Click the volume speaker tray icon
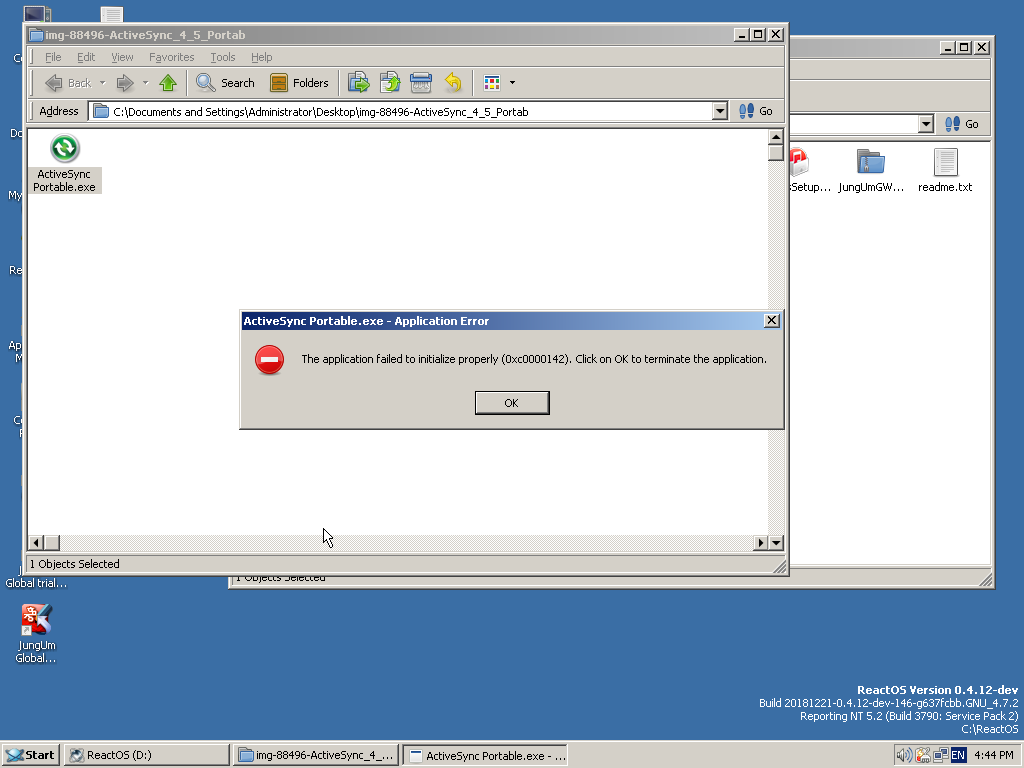The image size is (1024, 768). (x=904, y=755)
